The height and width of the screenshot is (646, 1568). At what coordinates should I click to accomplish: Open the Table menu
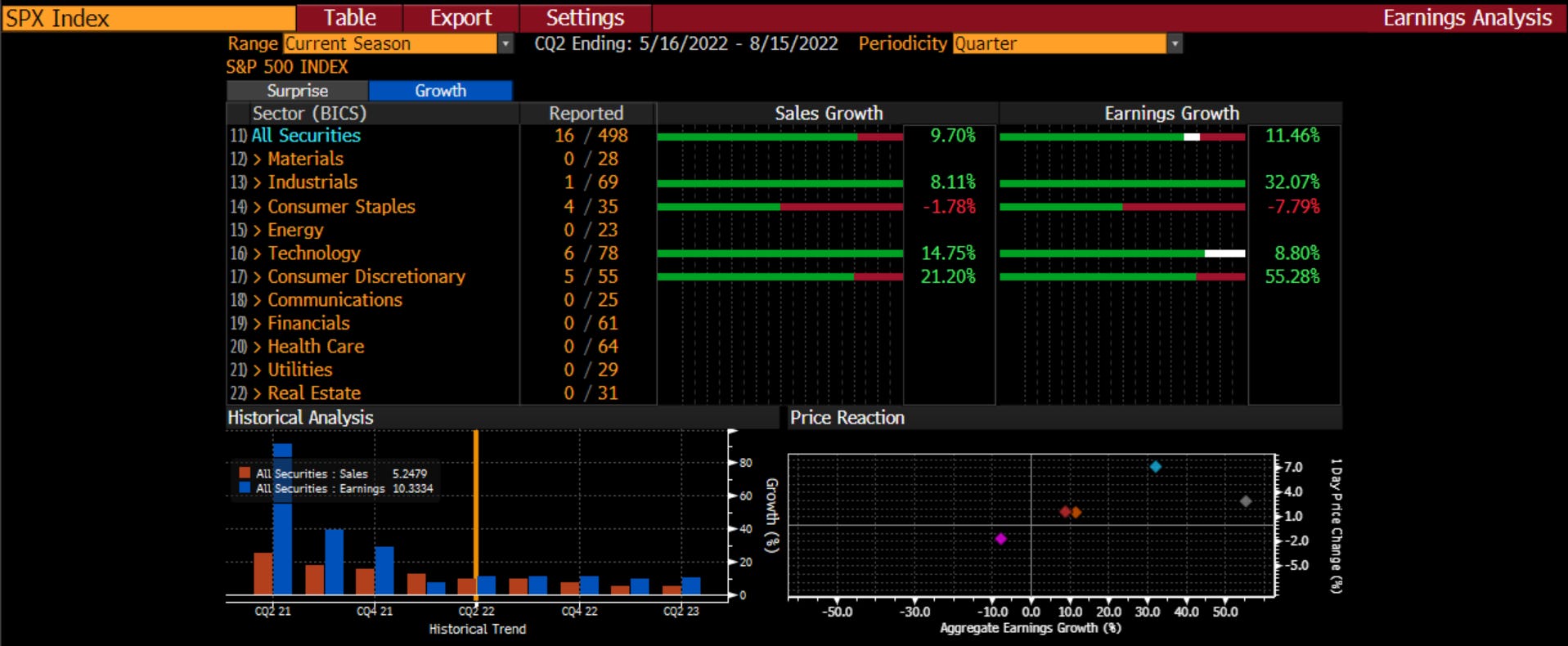click(x=349, y=18)
